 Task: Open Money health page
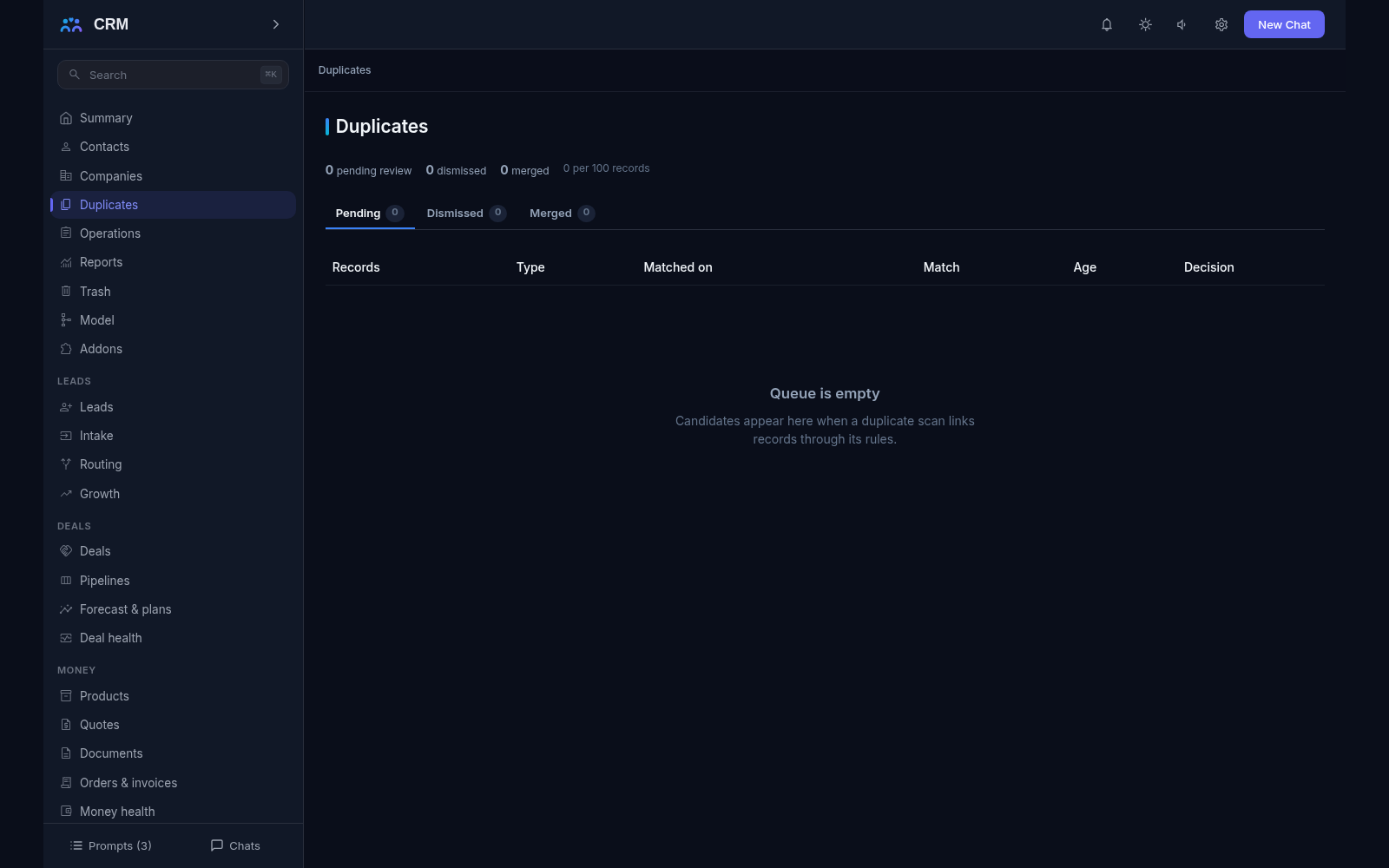coord(173,812)
